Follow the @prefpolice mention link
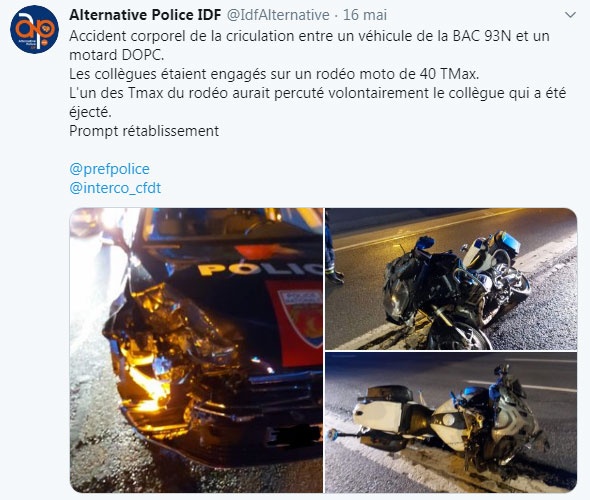 click(109, 169)
